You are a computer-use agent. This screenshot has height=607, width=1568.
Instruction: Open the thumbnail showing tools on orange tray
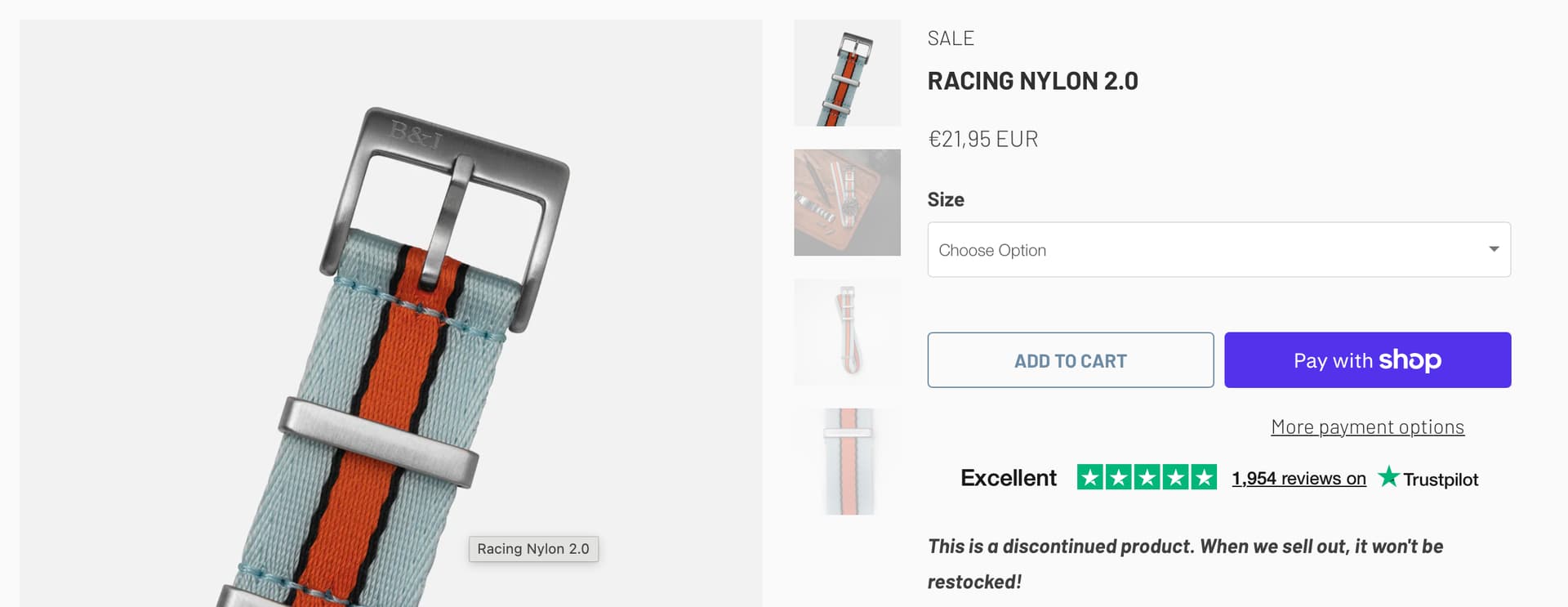click(847, 202)
